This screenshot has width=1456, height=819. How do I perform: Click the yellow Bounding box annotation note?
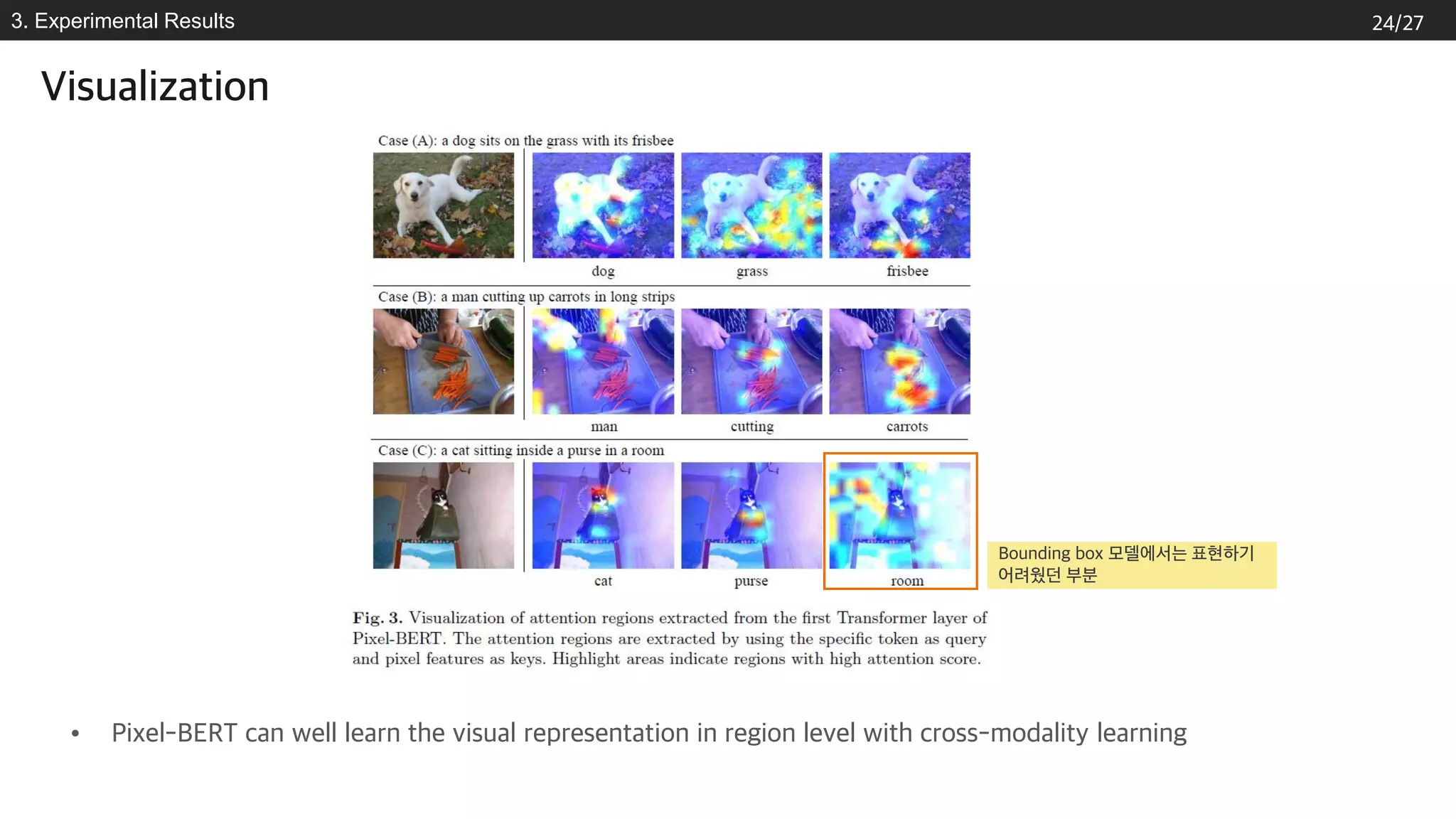(1132, 564)
